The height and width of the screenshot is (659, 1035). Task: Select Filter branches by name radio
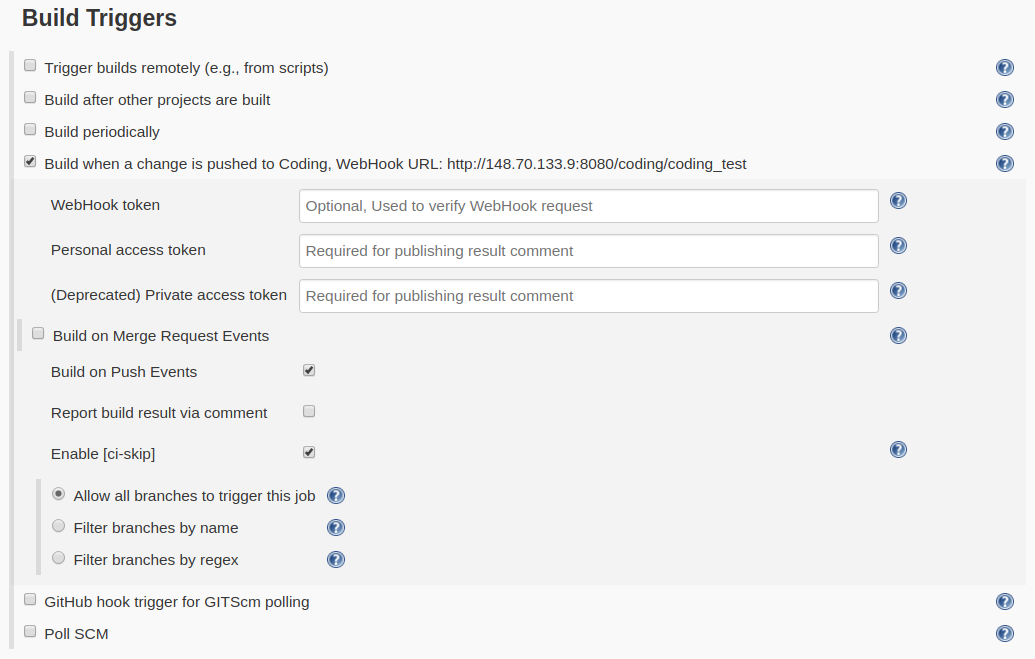click(59, 526)
